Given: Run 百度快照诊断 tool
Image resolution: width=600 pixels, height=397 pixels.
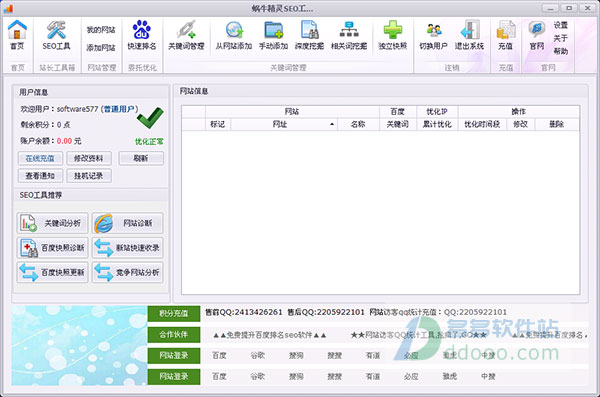Looking at the screenshot, I should coord(52,248).
